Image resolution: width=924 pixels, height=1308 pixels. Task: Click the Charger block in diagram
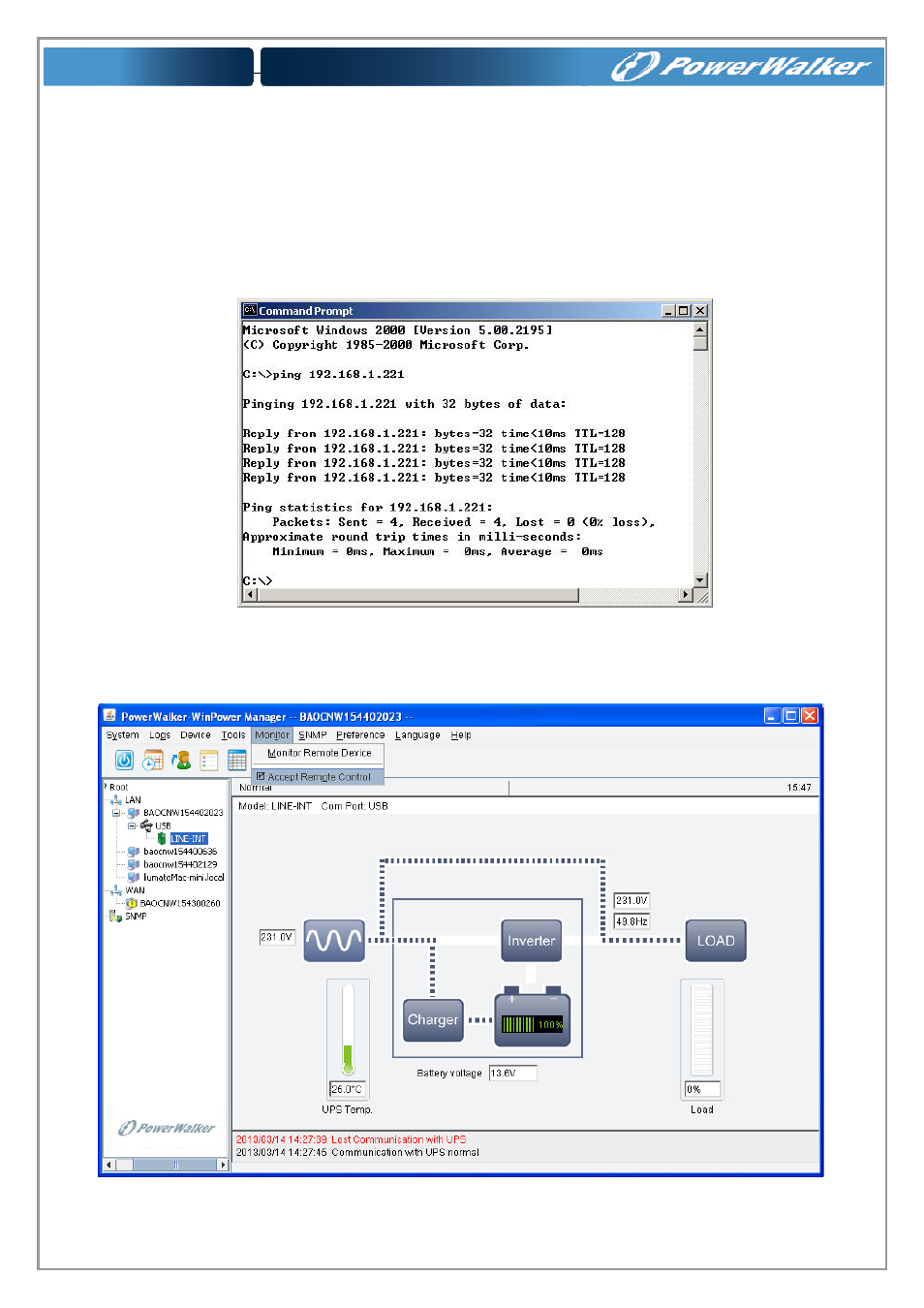(x=433, y=1020)
